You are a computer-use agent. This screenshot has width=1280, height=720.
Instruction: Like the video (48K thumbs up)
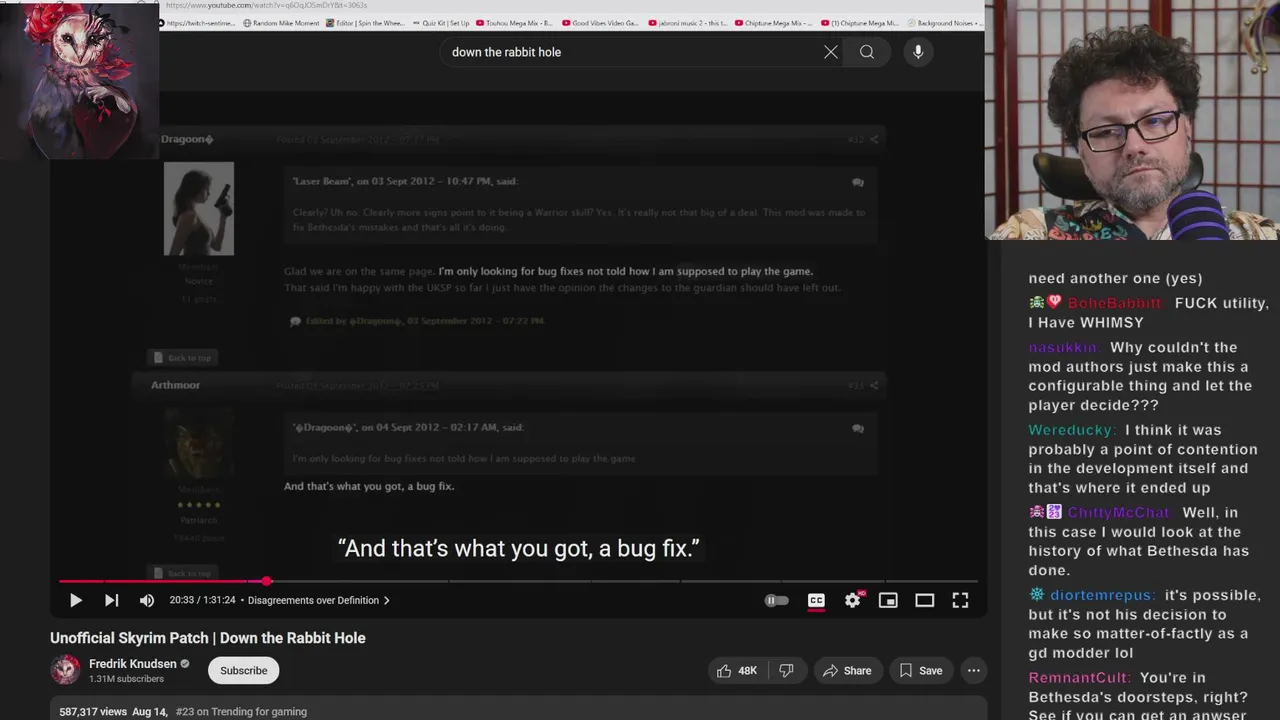[x=737, y=671]
